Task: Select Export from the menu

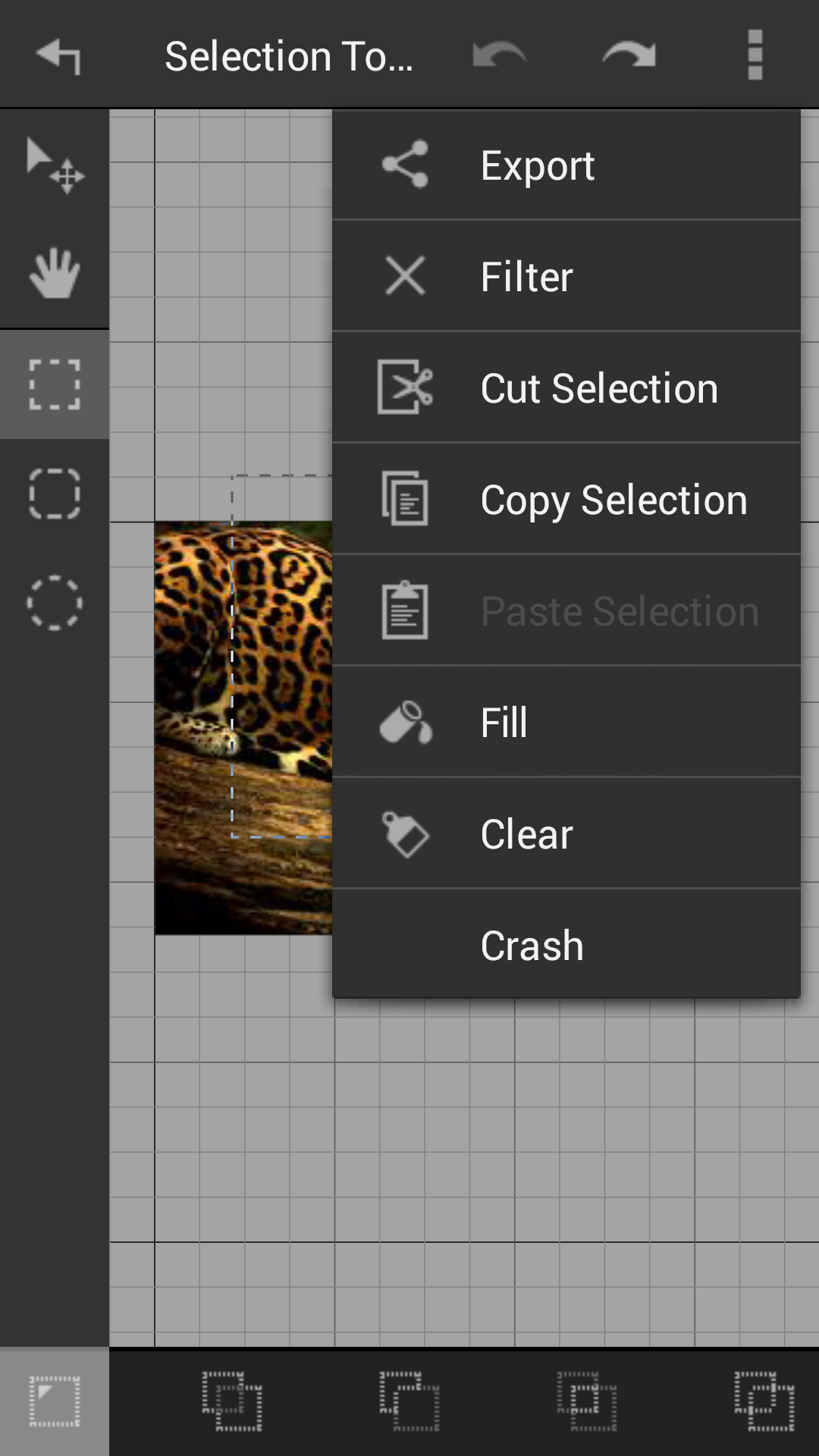Action: click(x=566, y=165)
